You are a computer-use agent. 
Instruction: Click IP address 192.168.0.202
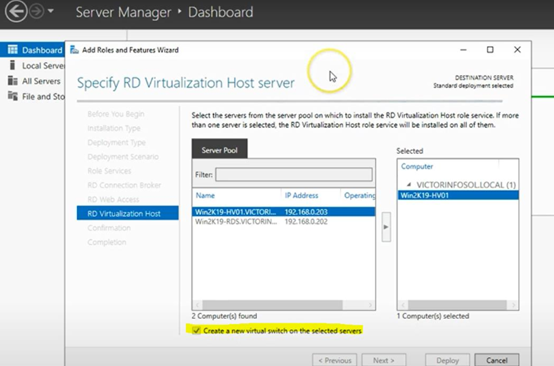tap(306, 222)
